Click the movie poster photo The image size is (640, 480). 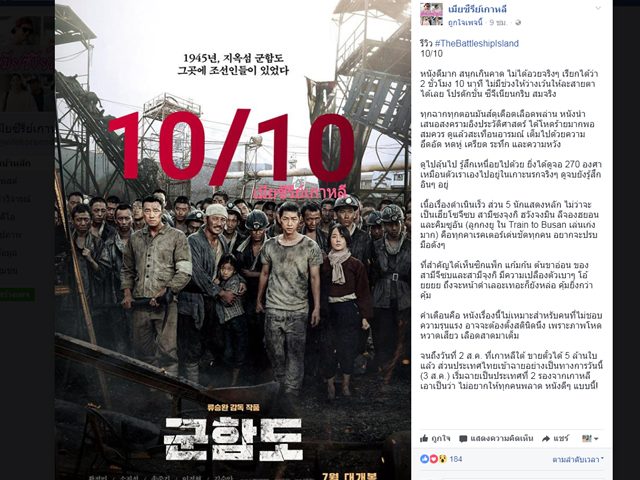233,240
